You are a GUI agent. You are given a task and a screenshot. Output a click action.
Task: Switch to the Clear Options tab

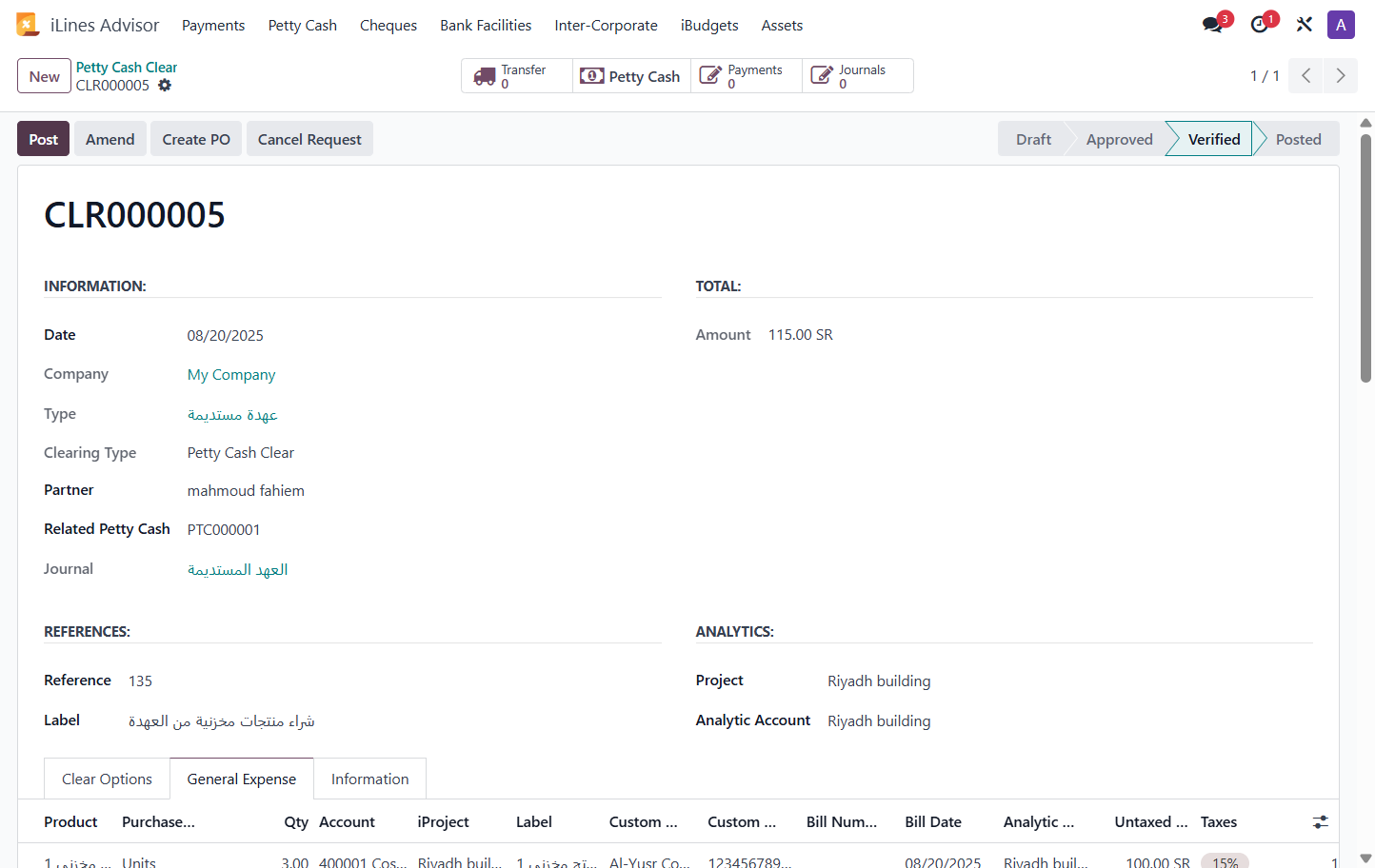pos(107,779)
